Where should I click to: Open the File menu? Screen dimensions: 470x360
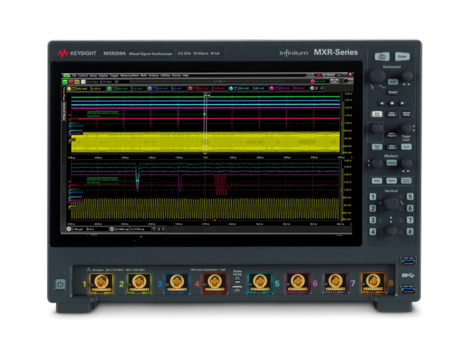(74, 75)
